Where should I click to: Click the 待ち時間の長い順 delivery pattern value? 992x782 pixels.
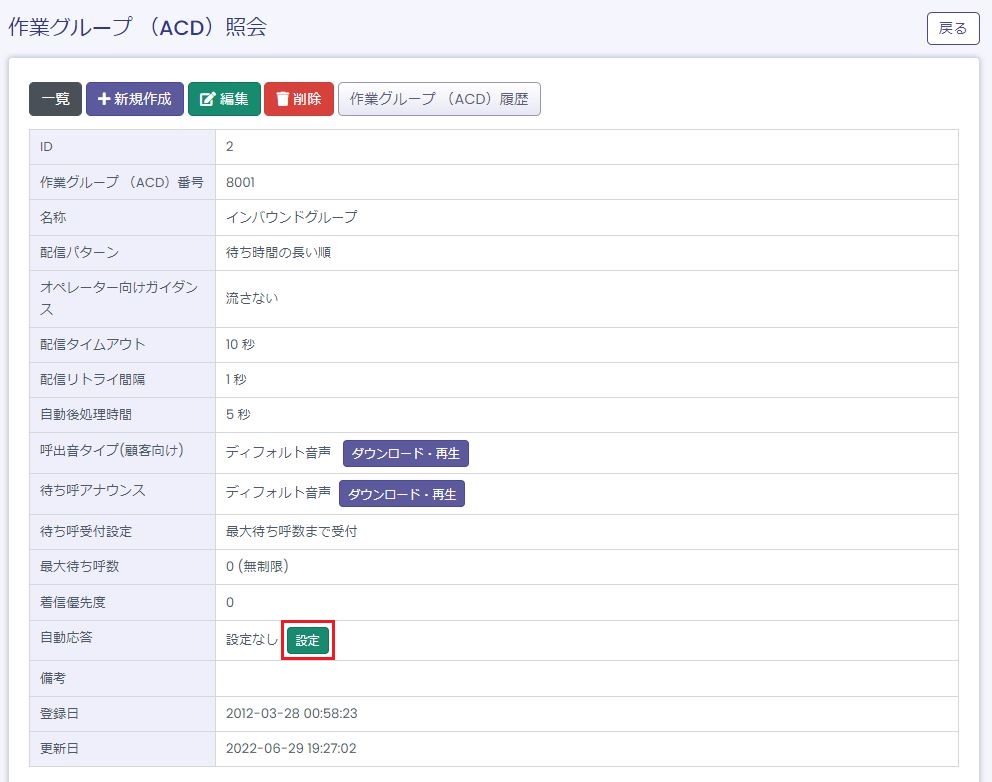(x=278, y=253)
